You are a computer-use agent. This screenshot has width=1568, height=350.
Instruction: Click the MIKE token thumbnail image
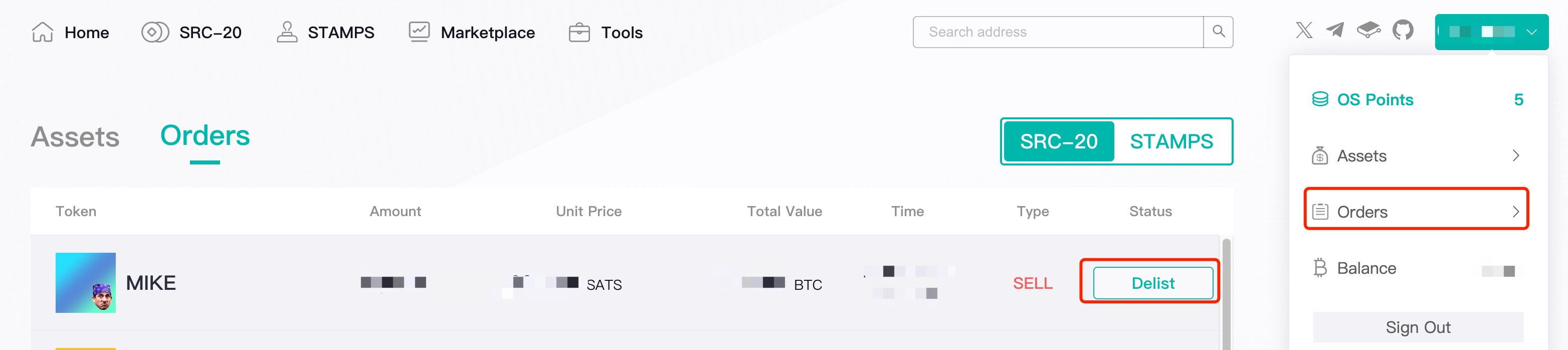(85, 282)
